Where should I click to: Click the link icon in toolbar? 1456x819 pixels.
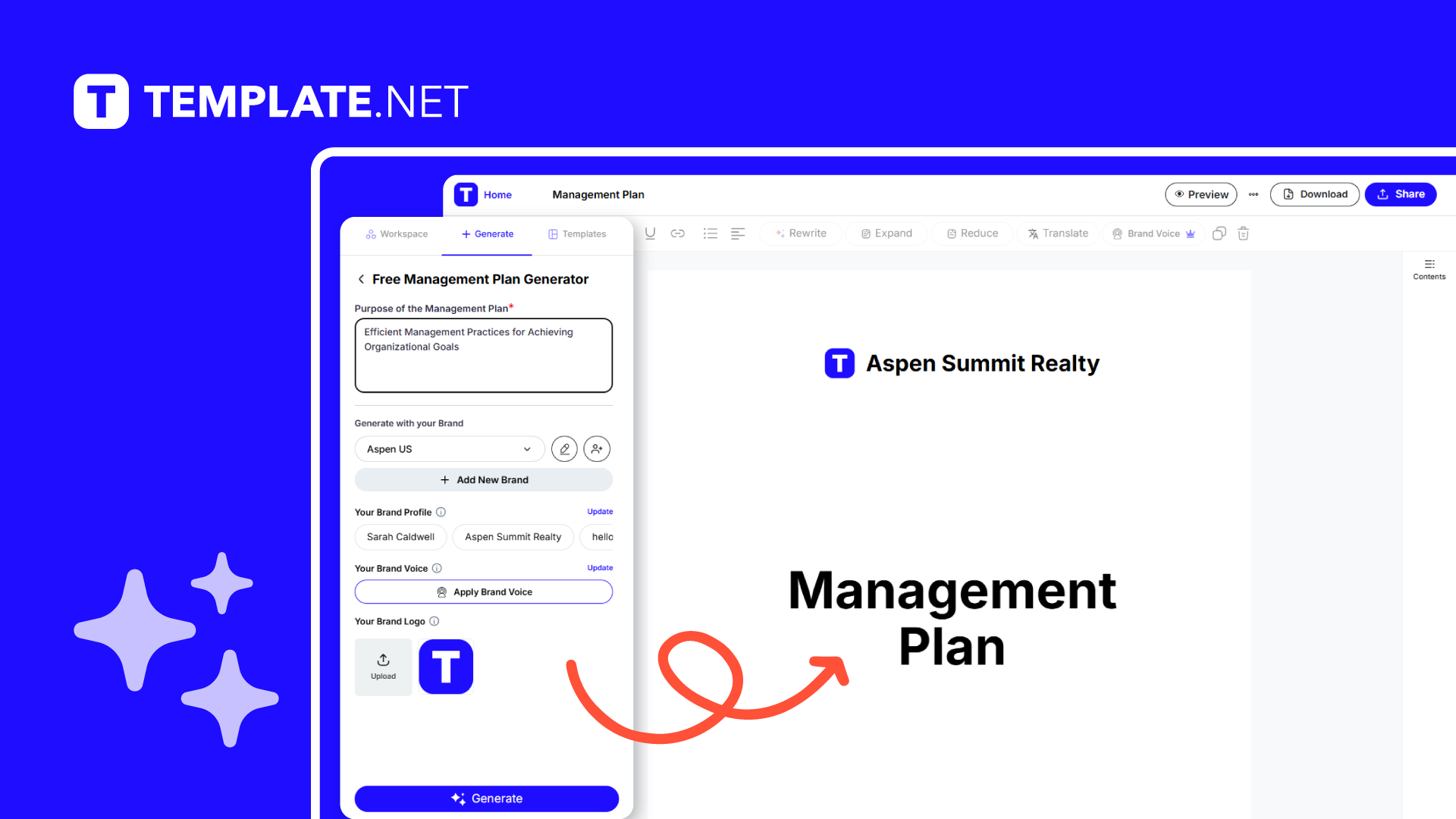click(x=677, y=233)
